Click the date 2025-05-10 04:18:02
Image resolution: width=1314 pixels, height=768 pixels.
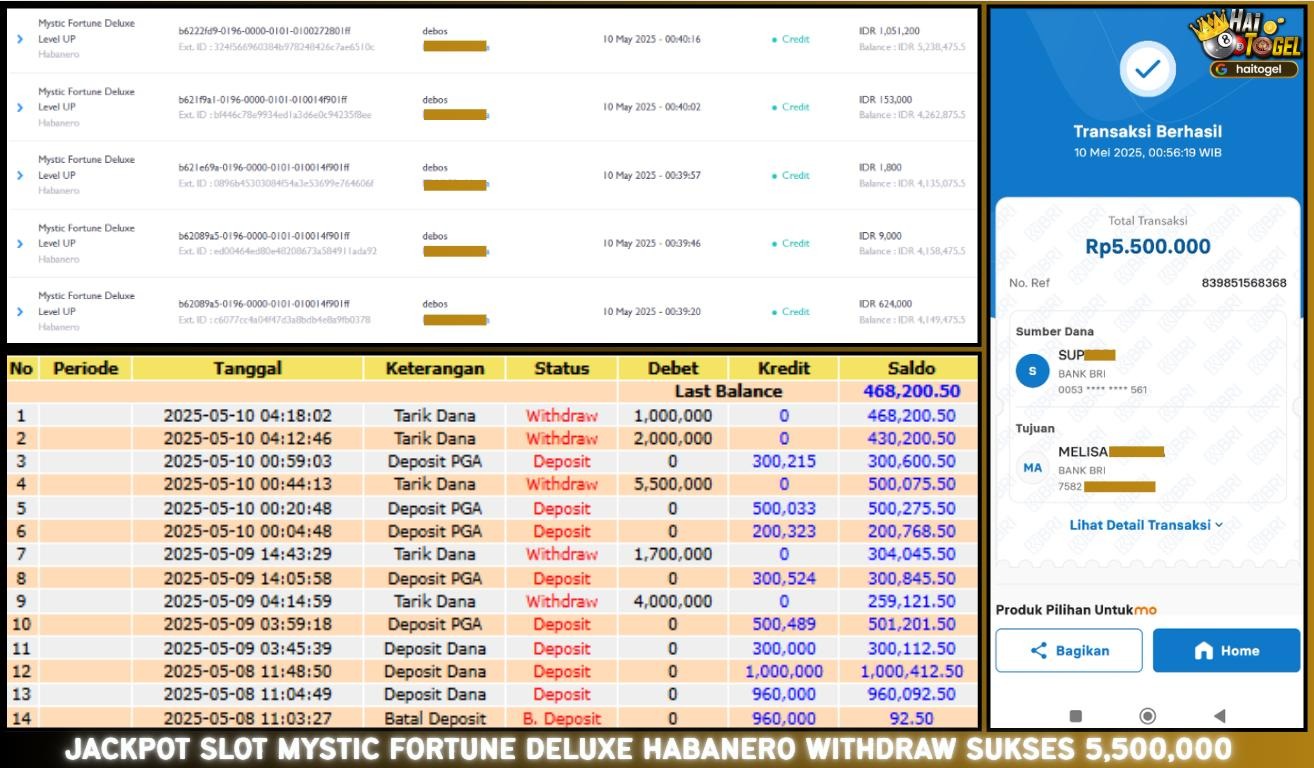247,415
